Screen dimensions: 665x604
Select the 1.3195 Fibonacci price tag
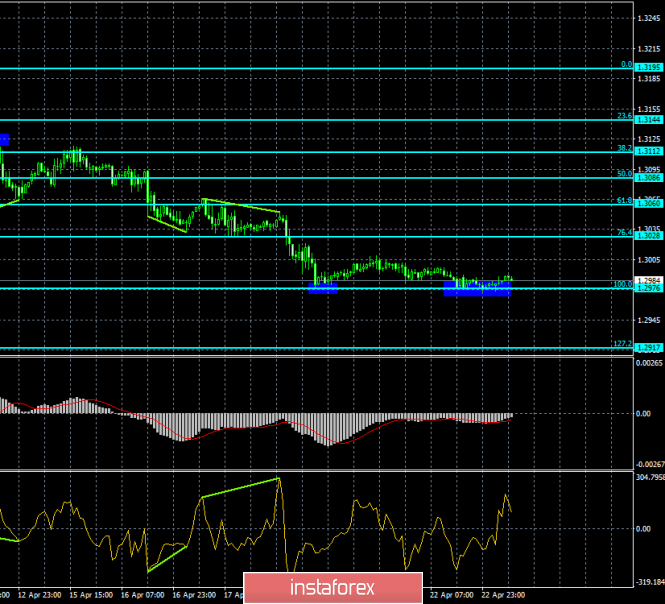coord(650,68)
